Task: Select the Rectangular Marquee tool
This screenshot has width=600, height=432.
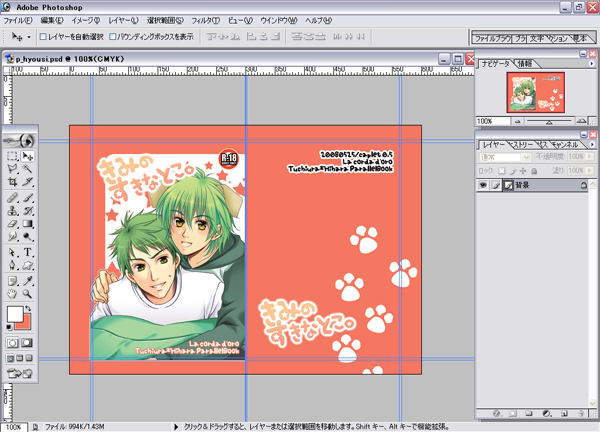Action: (13, 156)
